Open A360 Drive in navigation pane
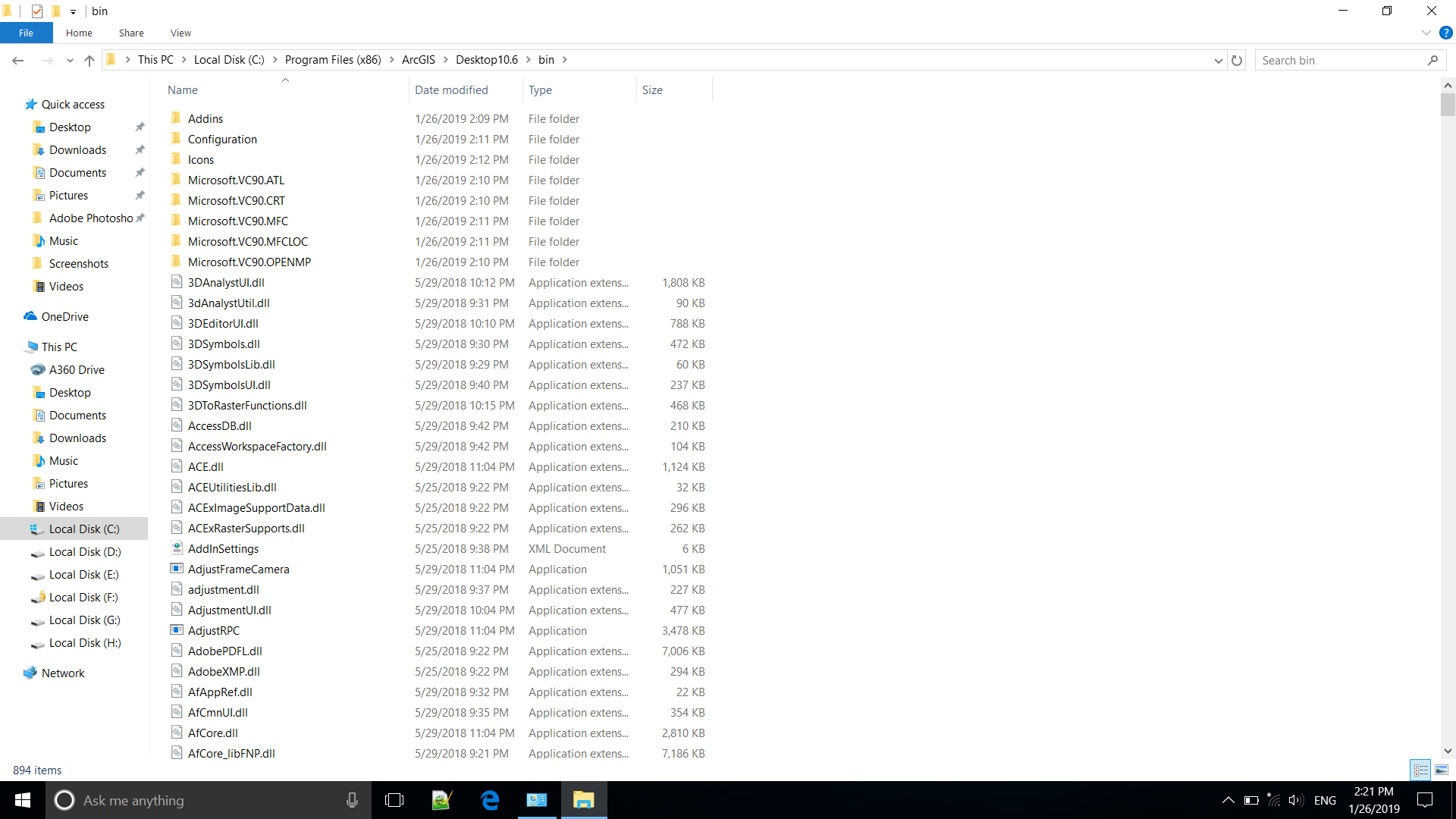 (x=77, y=370)
